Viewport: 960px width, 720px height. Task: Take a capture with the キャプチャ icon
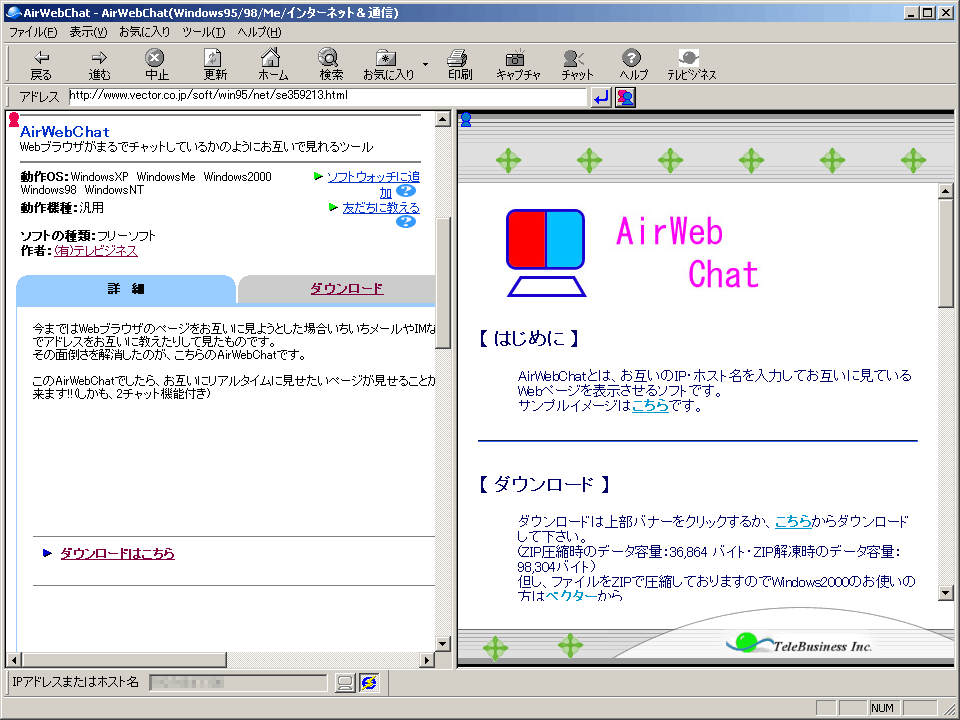pyautogui.click(x=518, y=65)
